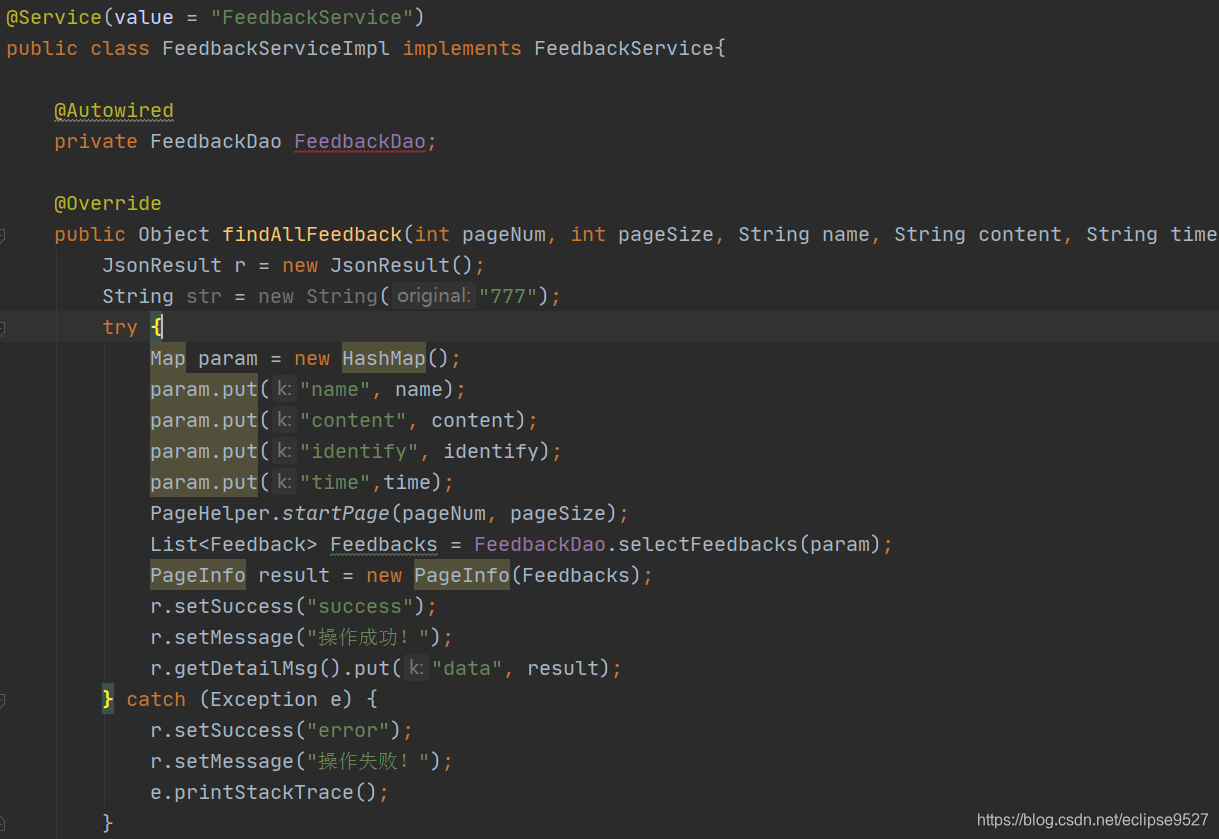The image size is (1219, 839).
Task: Click the FeedbackServiceImpl class name
Action: point(276,48)
